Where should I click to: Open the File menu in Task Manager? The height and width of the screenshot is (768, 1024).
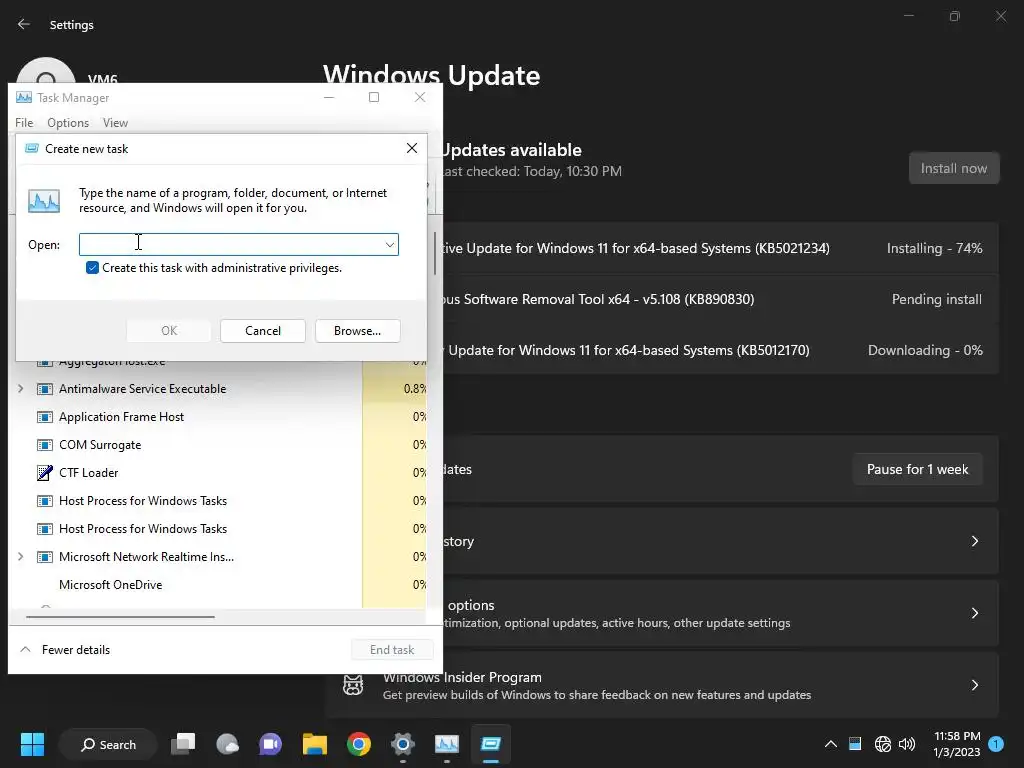point(24,123)
